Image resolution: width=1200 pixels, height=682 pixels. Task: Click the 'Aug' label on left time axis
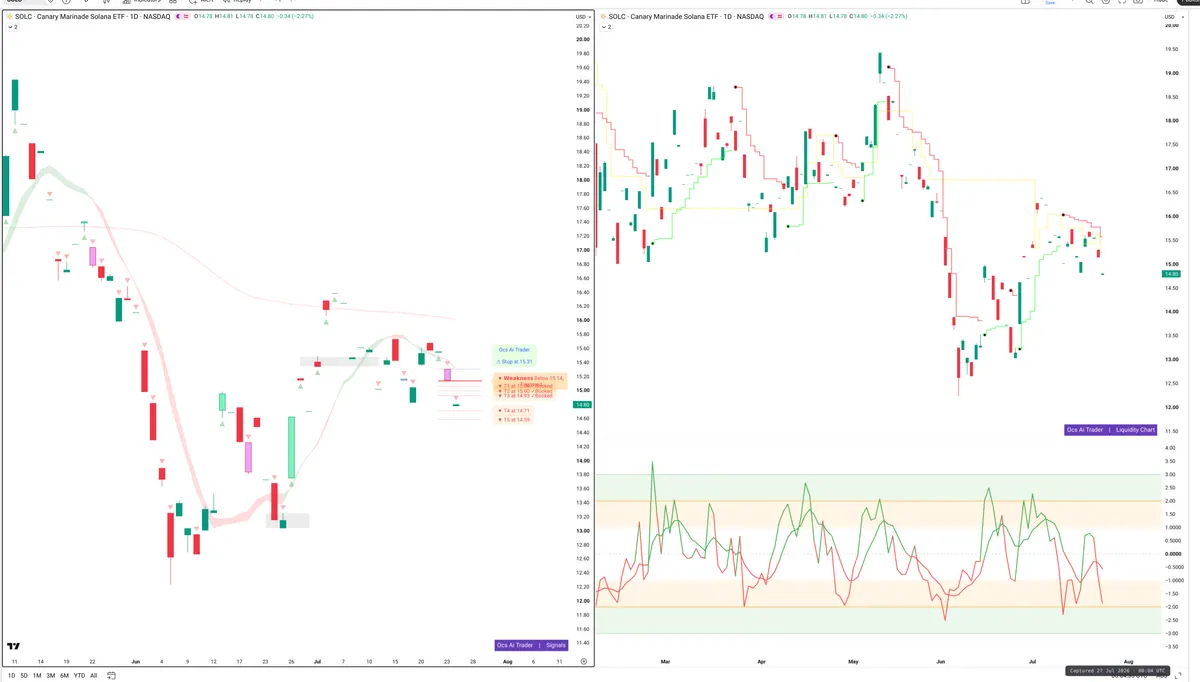pos(506,662)
